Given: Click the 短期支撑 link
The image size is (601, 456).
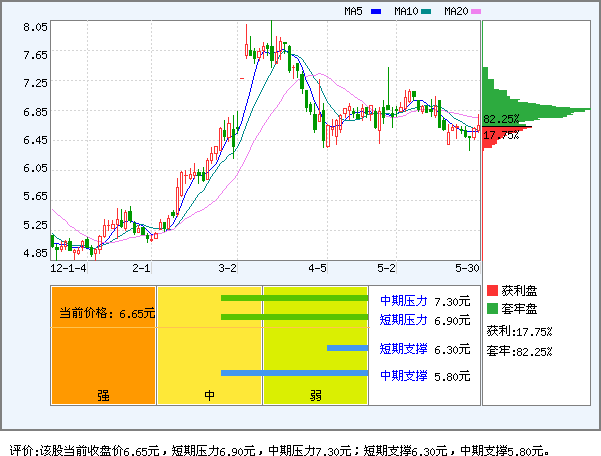Looking at the screenshot, I should [x=404, y=349].
